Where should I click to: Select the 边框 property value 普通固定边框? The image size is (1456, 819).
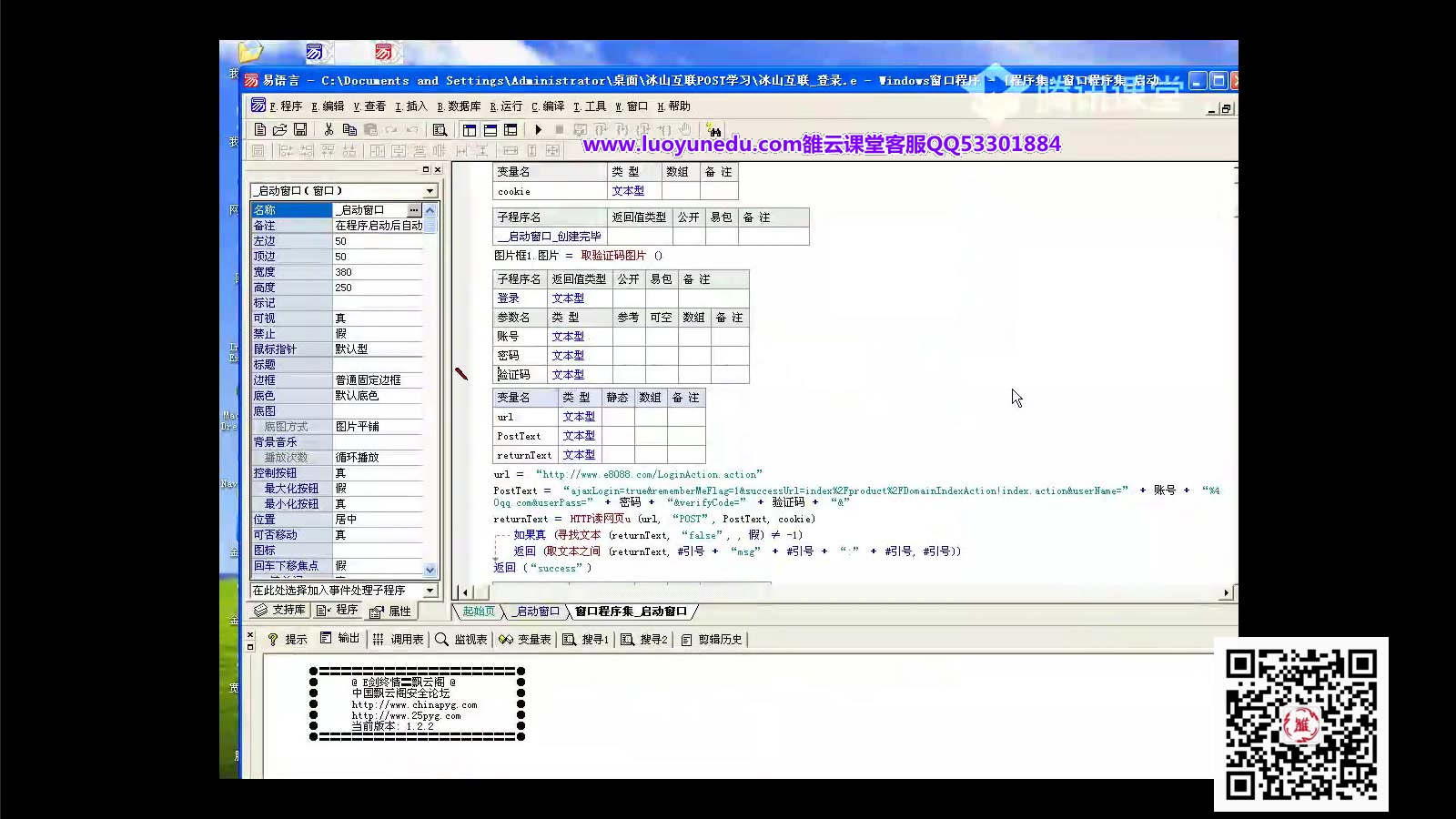click(378, 380)
